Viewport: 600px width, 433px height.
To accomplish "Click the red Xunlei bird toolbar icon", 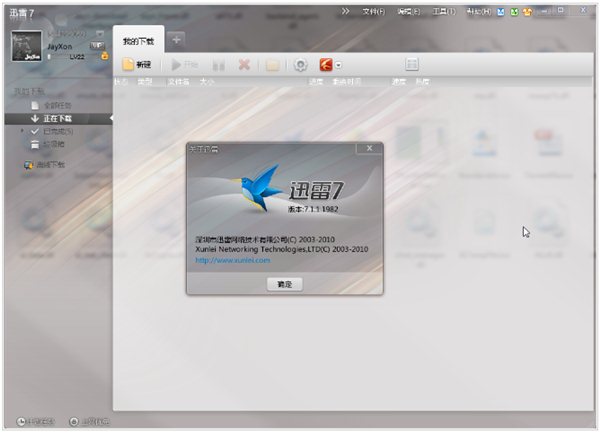I will point(326,64).
